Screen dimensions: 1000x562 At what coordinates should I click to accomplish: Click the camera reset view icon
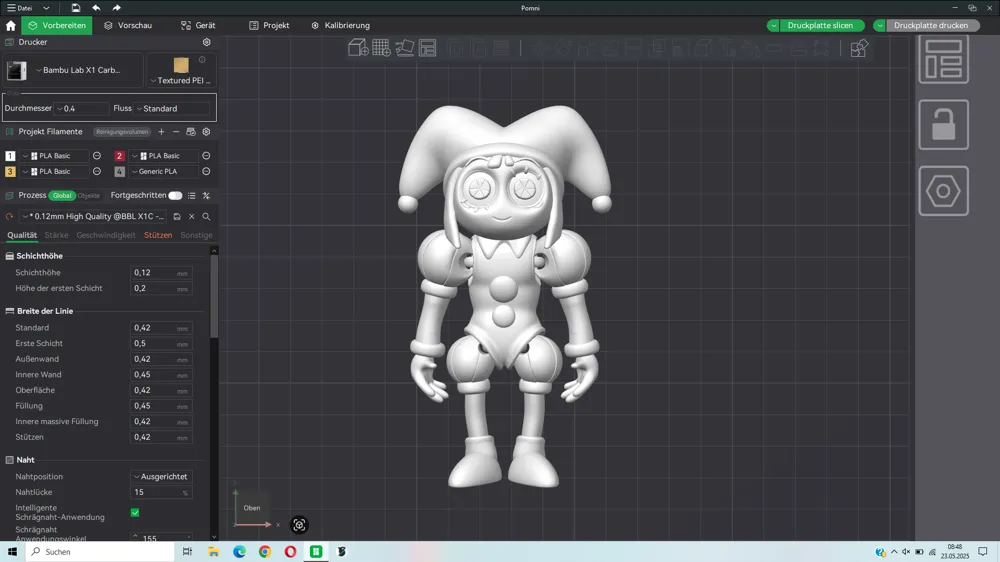pyautogui.click(x=299, y=525)
